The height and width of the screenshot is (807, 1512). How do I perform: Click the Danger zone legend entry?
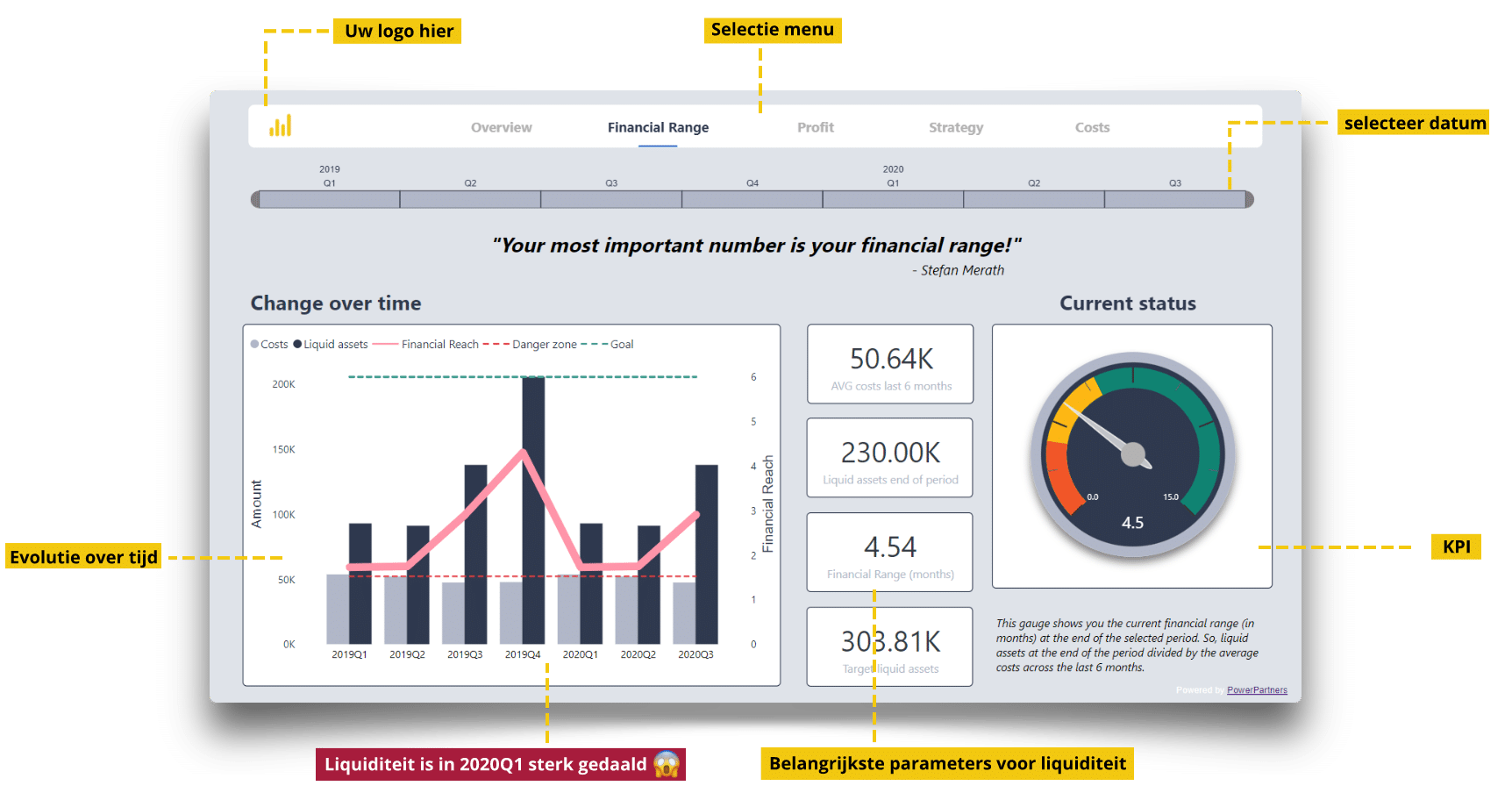(530, 345)
